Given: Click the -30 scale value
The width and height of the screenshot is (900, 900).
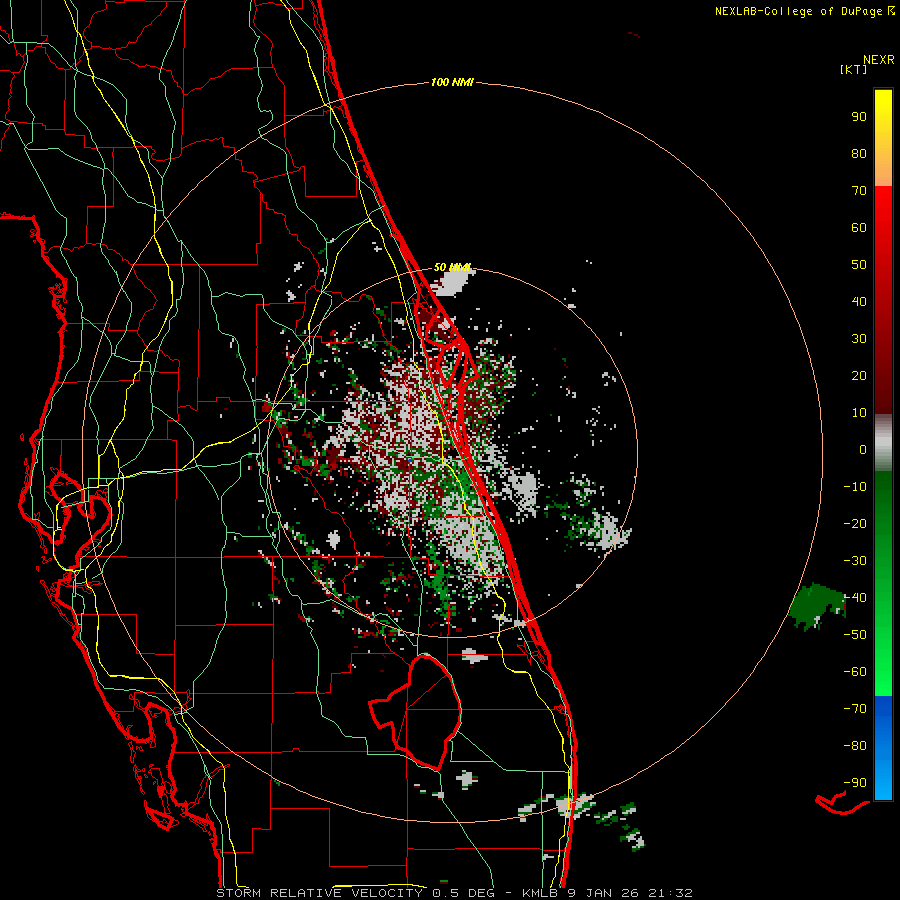Looking at the screenshot, I should click(x=855, y=561).
